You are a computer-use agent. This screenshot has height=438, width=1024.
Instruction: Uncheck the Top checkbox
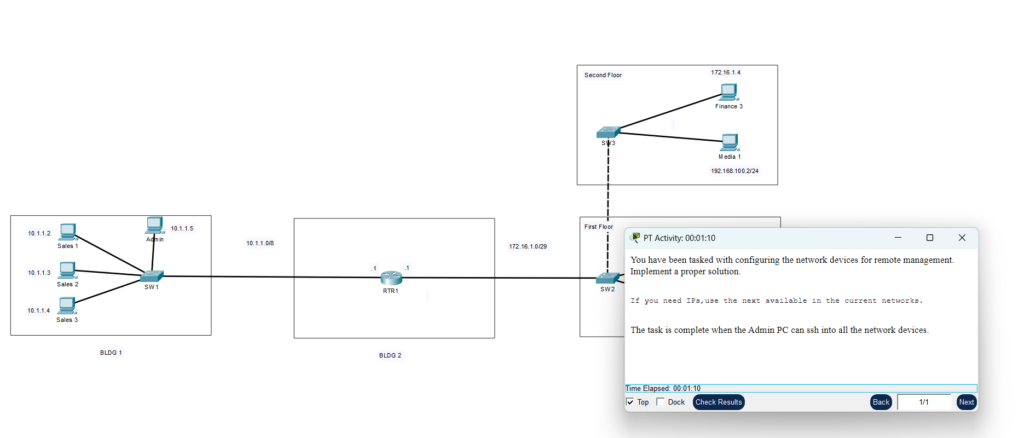click(630, 402)
